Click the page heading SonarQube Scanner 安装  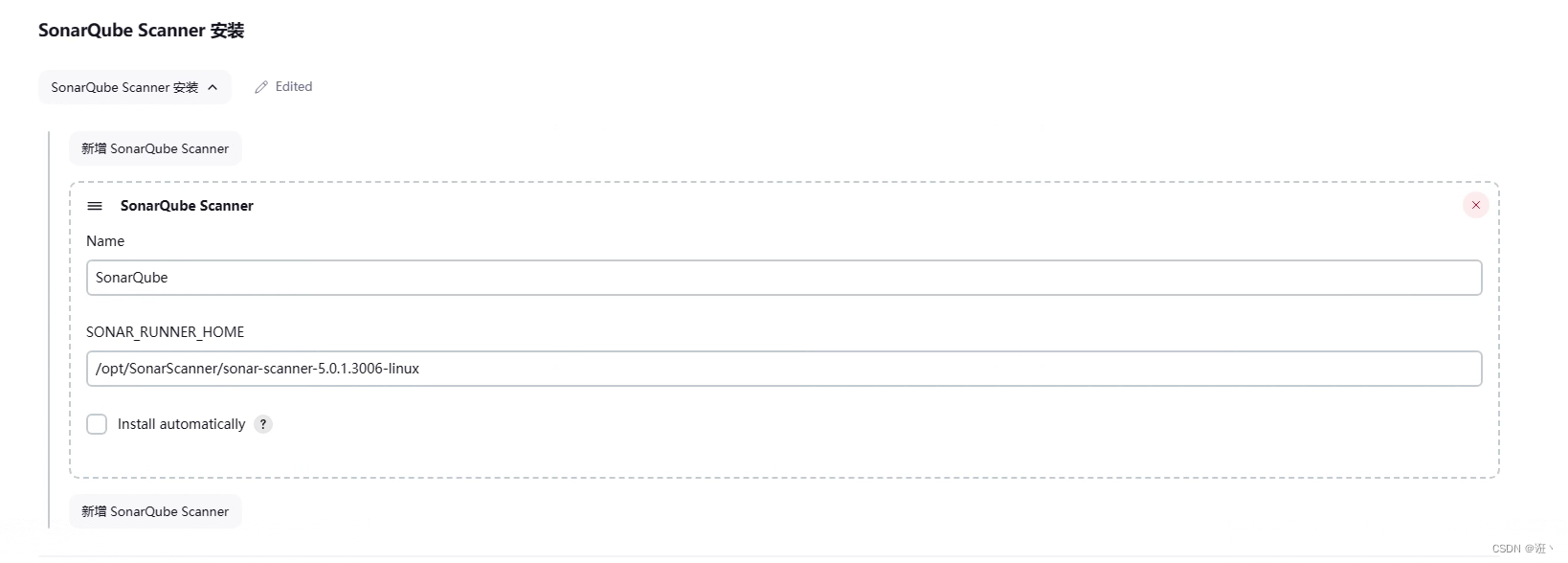click(141, 30)
